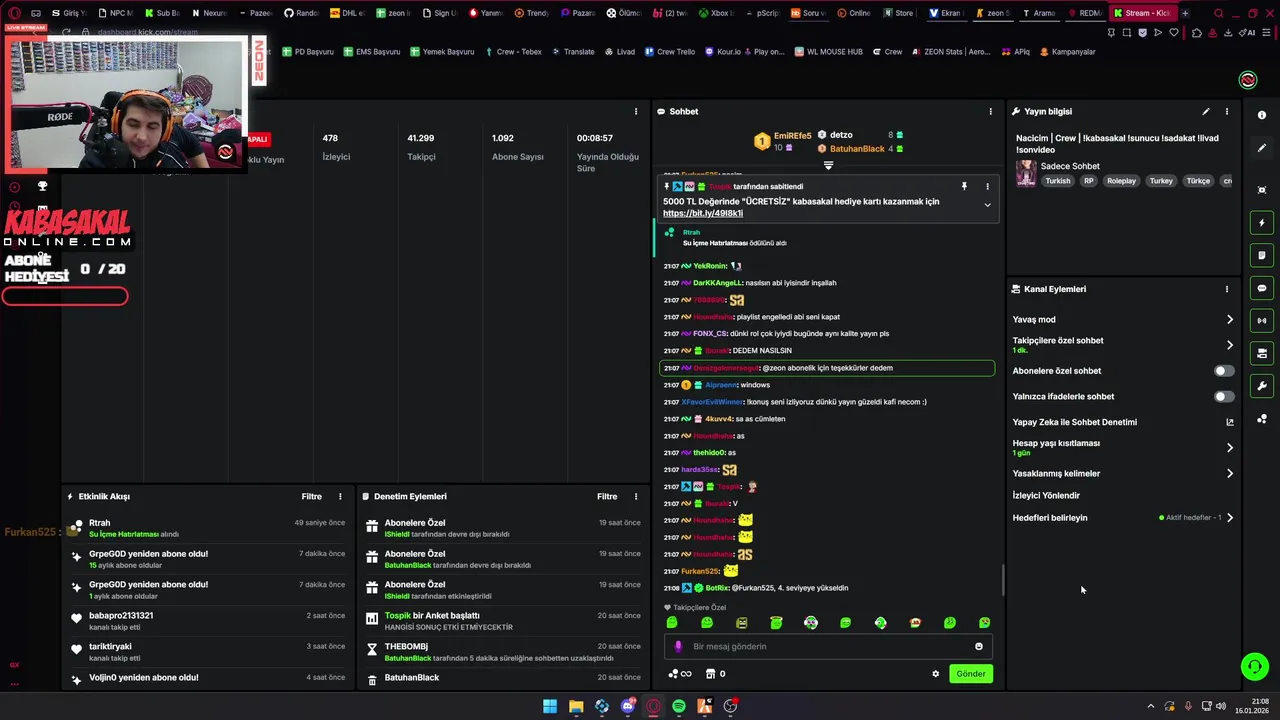The image size is (1280, 720).
Task: Toggle Yalnızca ifadelerle sohbet switch
Action: 1223,397
